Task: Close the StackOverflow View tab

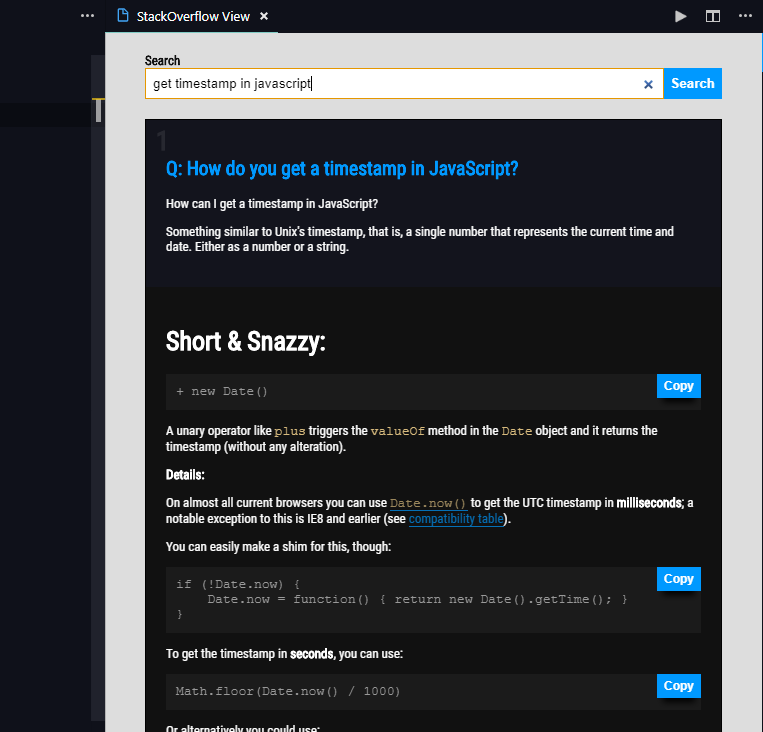Action: tap(264, 17)
